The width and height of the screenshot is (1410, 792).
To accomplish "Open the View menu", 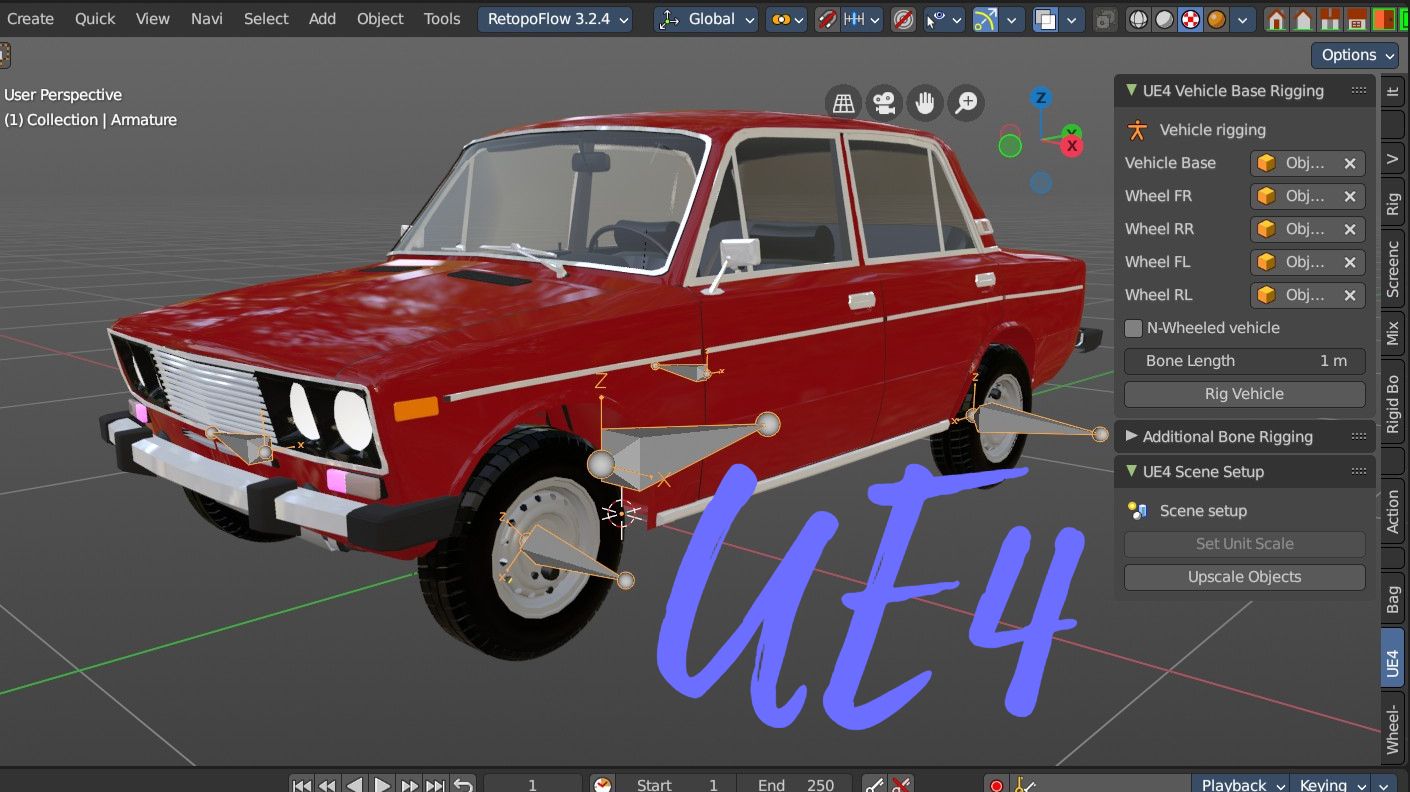I will pyautogui.click(x=153, y=19).
